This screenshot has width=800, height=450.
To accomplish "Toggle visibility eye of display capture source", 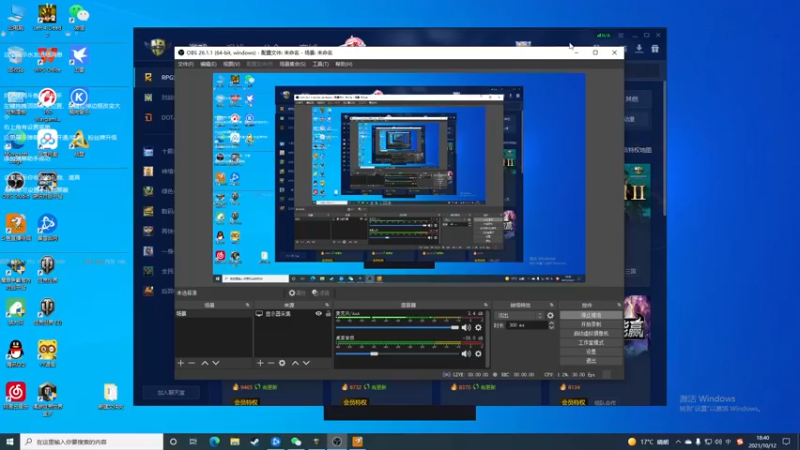I will tap(318, 313).
